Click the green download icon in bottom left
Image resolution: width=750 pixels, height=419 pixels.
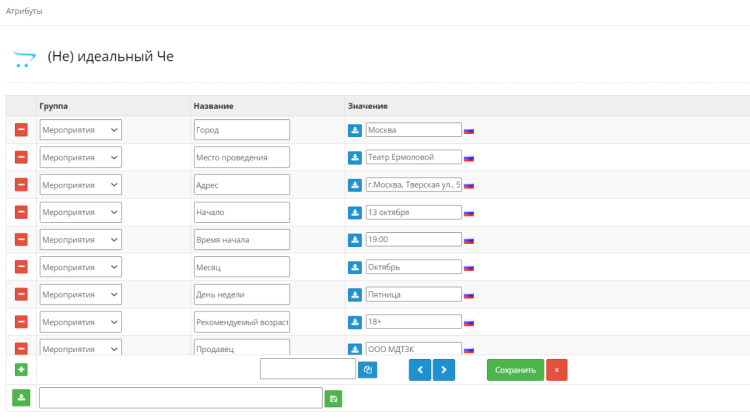pyautogui.click(x=21, y=398)
